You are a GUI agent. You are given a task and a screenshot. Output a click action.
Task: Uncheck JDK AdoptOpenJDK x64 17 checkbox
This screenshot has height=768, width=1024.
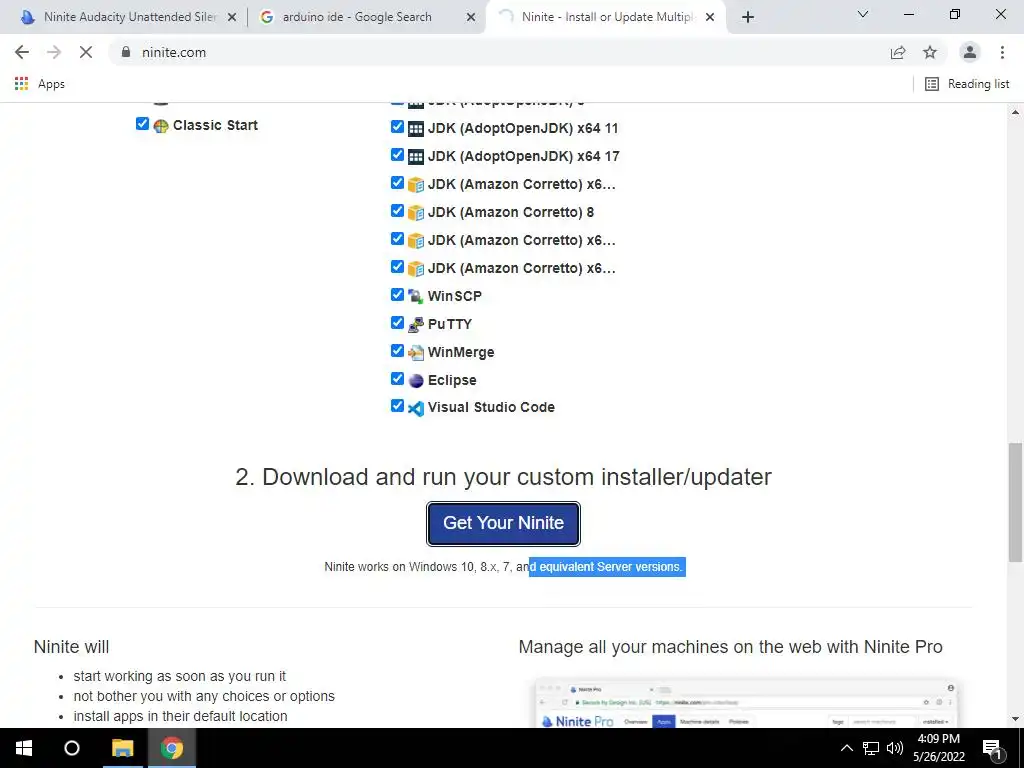(x=397, y=154)
